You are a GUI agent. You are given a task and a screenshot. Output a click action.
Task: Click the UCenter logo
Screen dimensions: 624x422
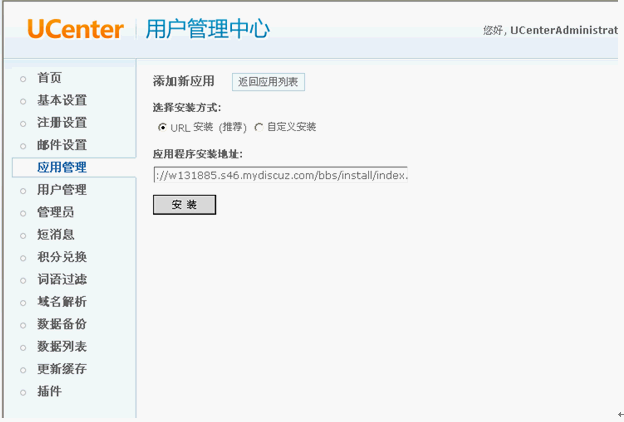coord(75,29)
